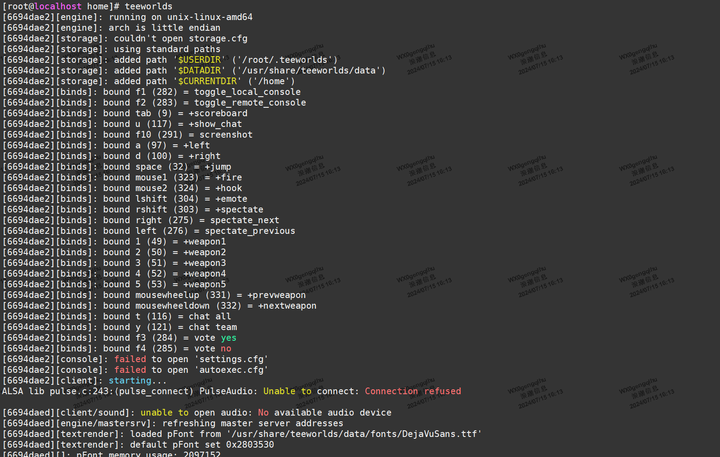
Task: Select the 'running on unix-linux-amd64' line
Action: point(127,17)
